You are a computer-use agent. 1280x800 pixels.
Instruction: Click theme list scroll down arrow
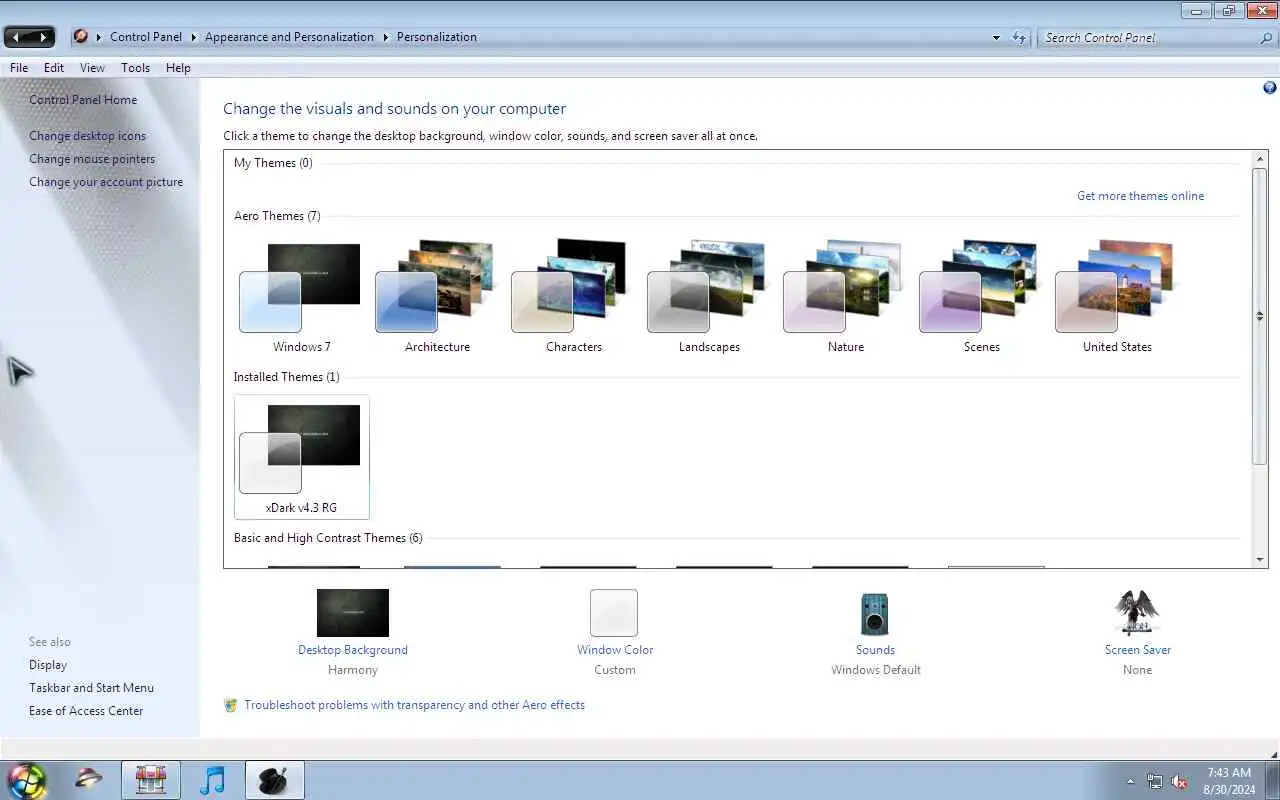tap(1260, 560)
